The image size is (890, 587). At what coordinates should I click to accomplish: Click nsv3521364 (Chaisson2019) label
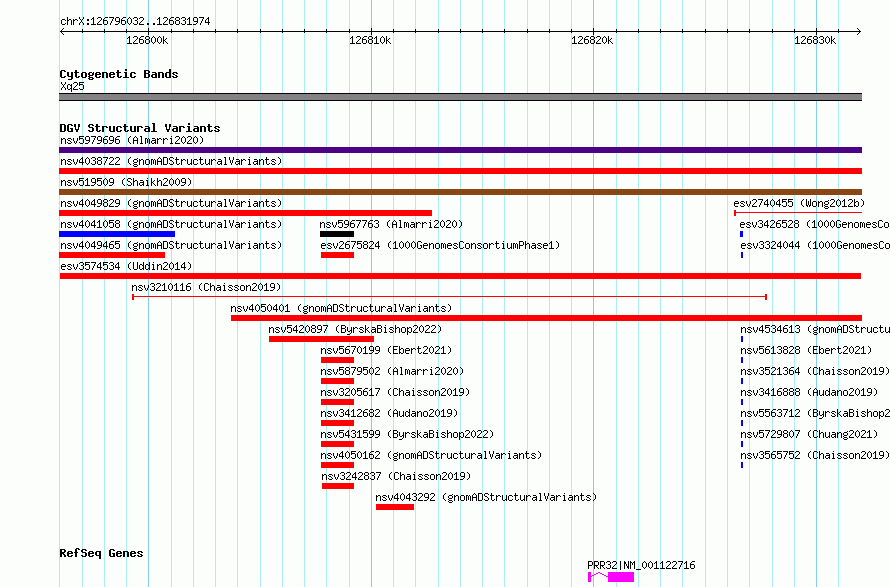[815, 371]
